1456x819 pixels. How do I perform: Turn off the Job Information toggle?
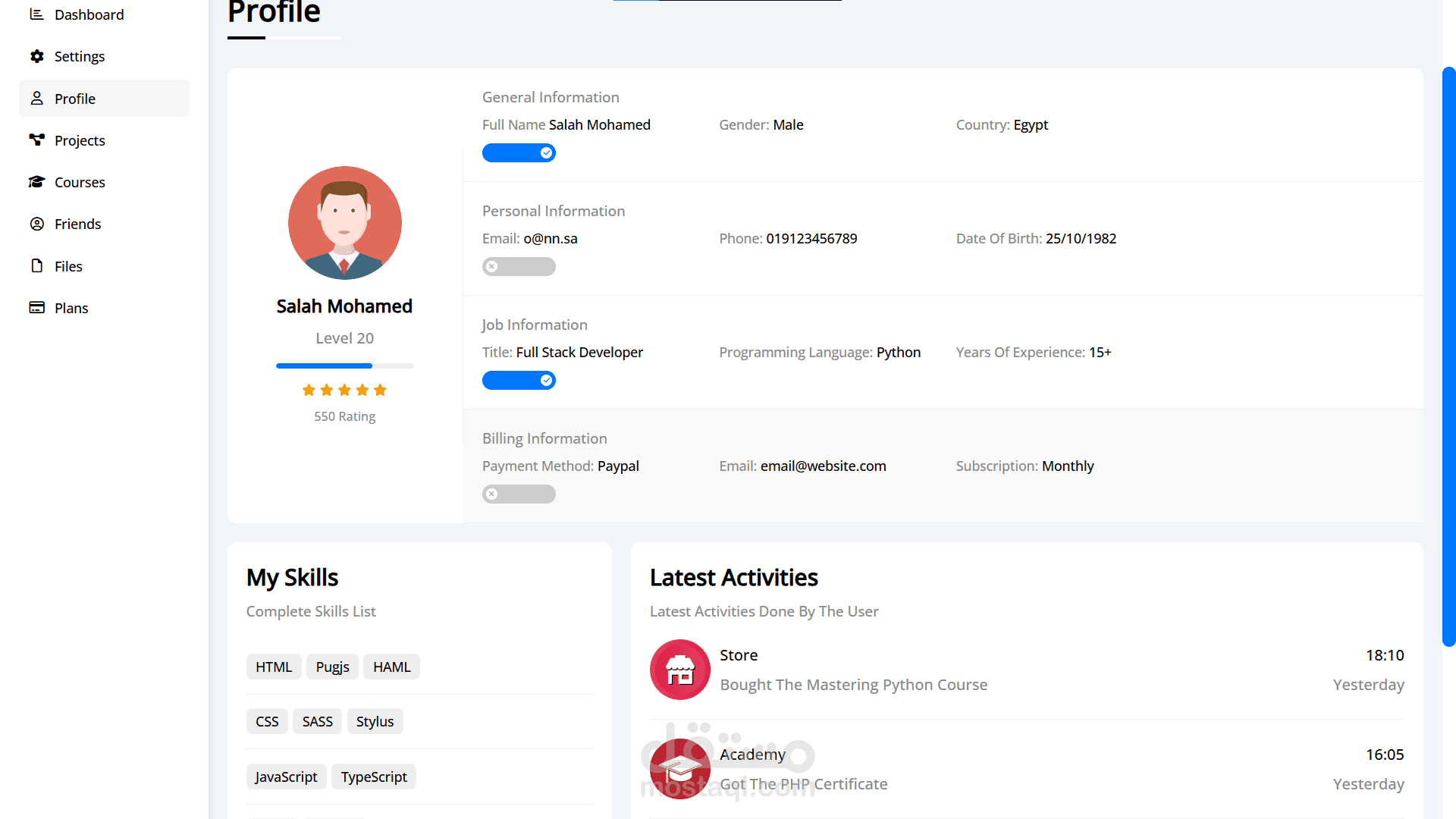tap(519, 381)
